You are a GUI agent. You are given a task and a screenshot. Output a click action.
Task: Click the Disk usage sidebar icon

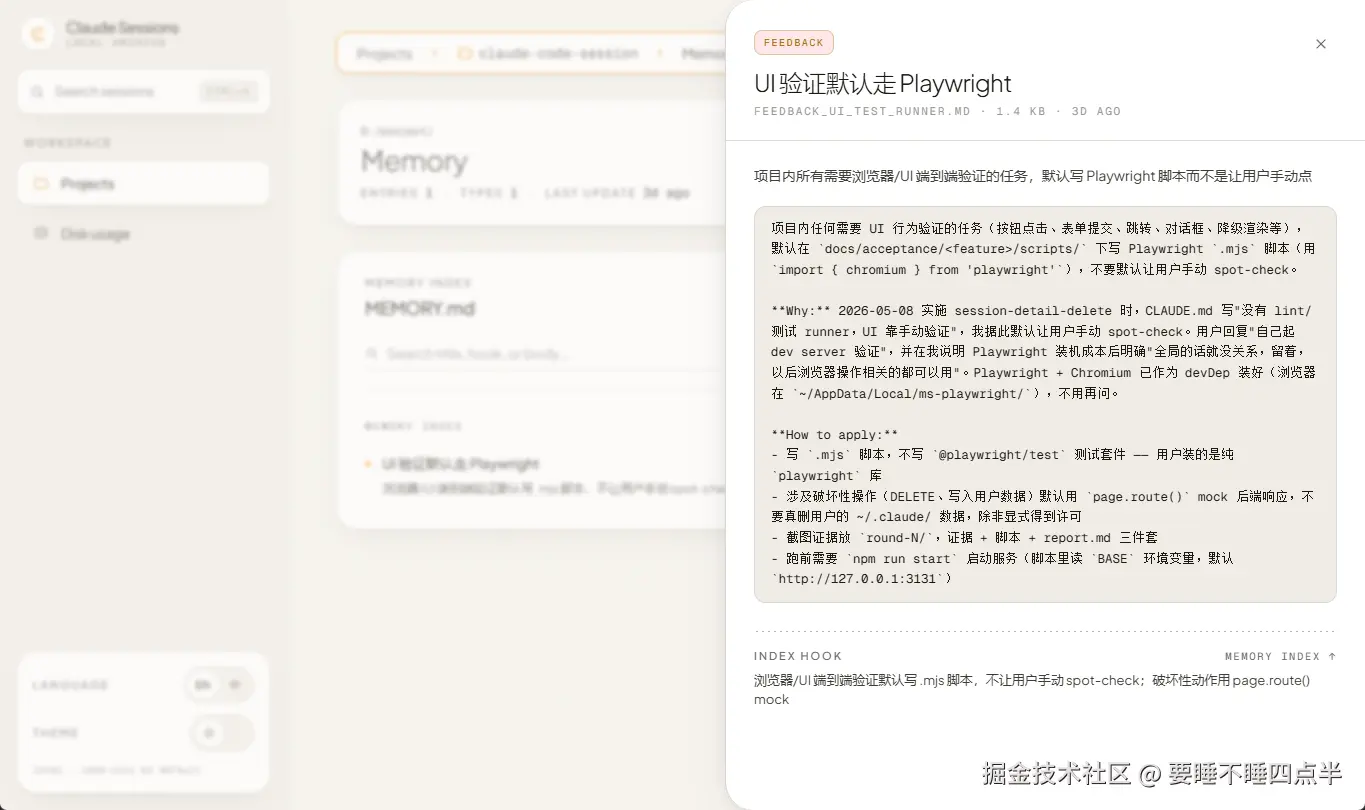pyautogui.click(x=41, y=234)
